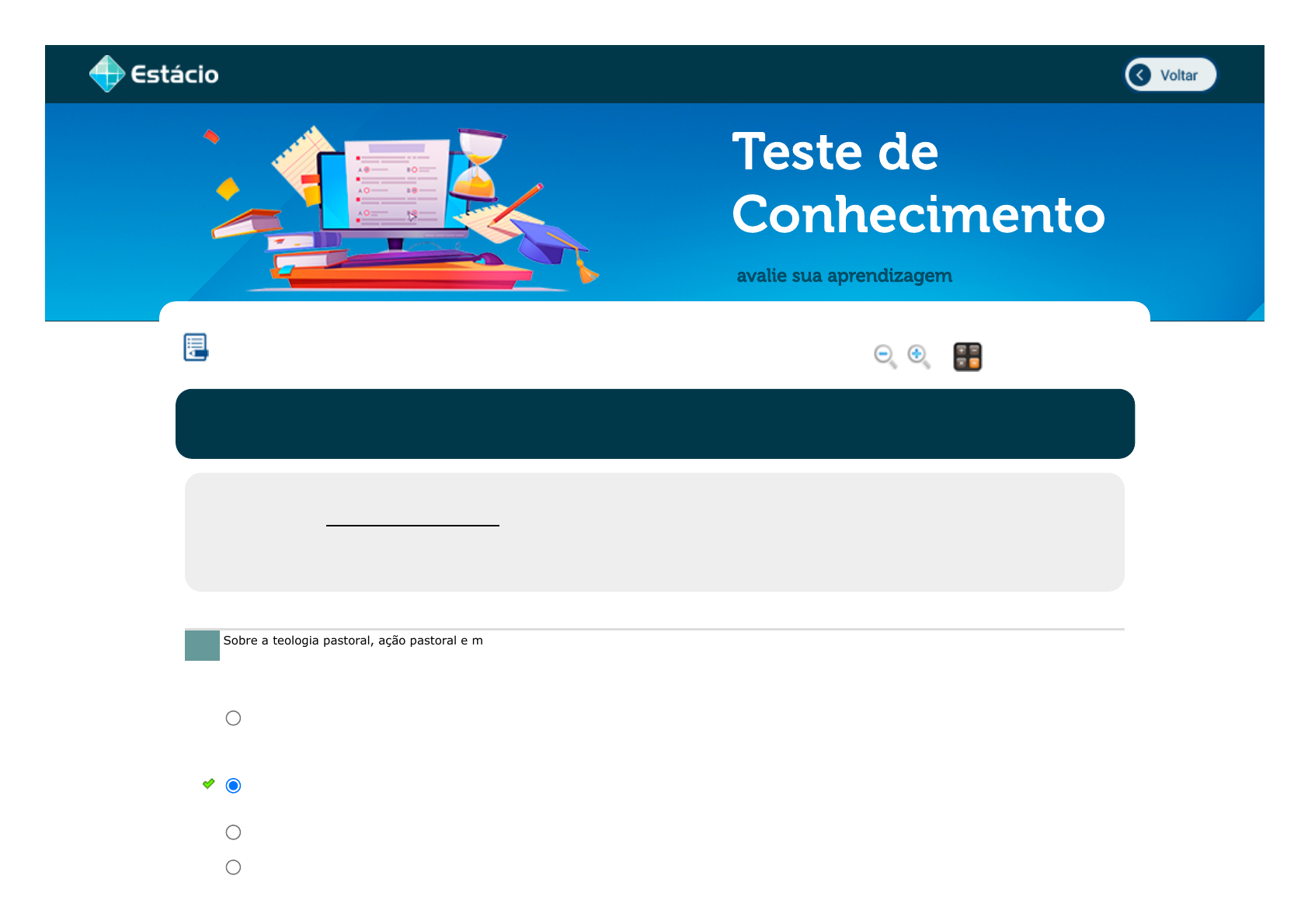Click the dark navy title bar

(655, 423)
